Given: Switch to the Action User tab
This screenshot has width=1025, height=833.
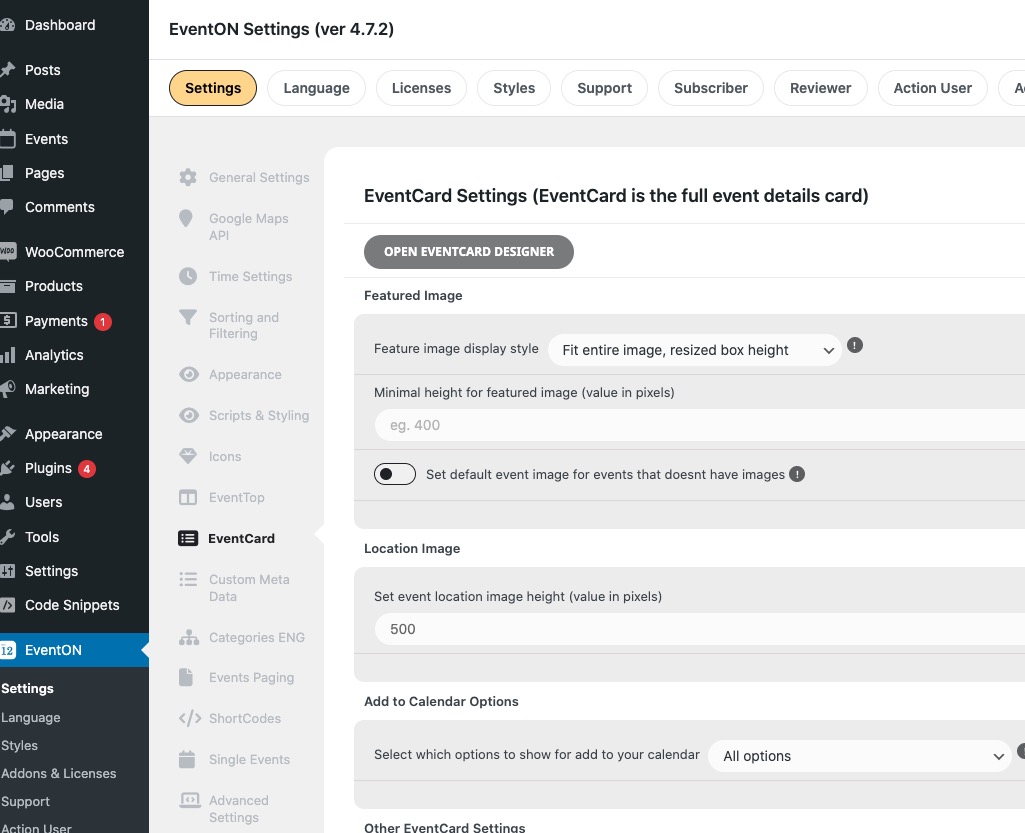Looking at the screenshot, I should [933, 88].
